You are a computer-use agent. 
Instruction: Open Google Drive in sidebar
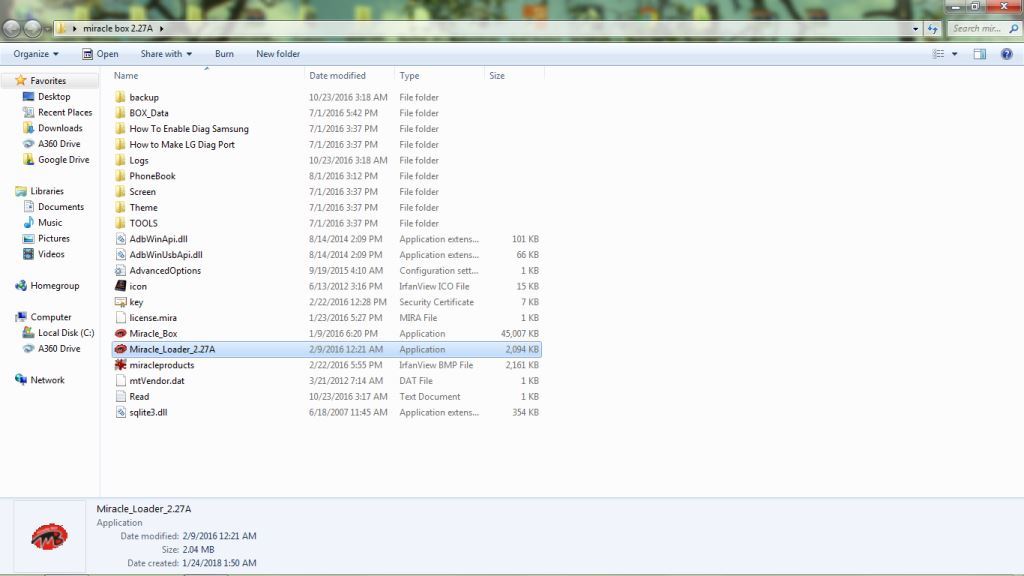[x=63, y=159]
